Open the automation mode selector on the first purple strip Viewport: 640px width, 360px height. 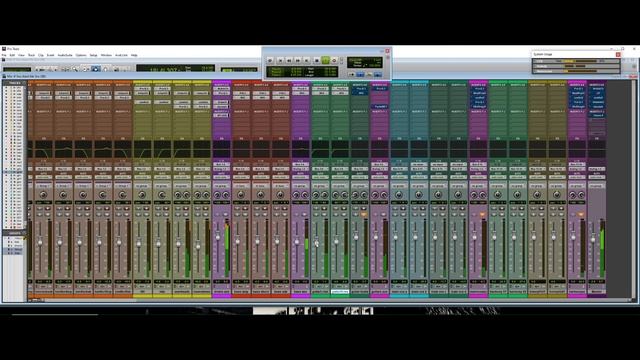tap(221, 177)
